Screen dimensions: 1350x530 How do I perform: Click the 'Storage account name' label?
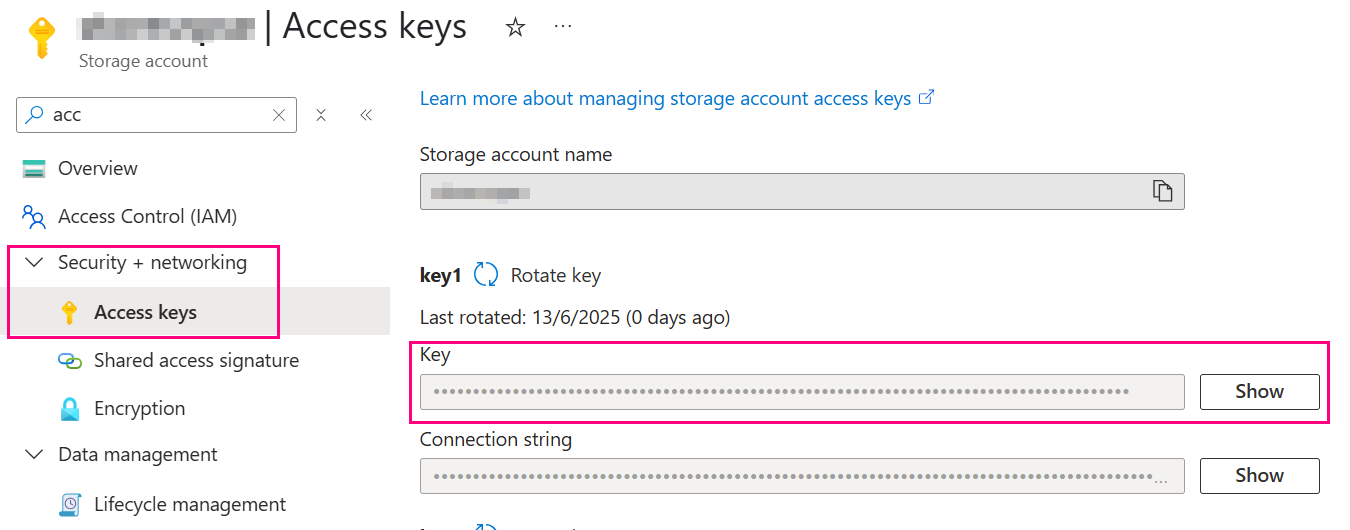[516, 155]
